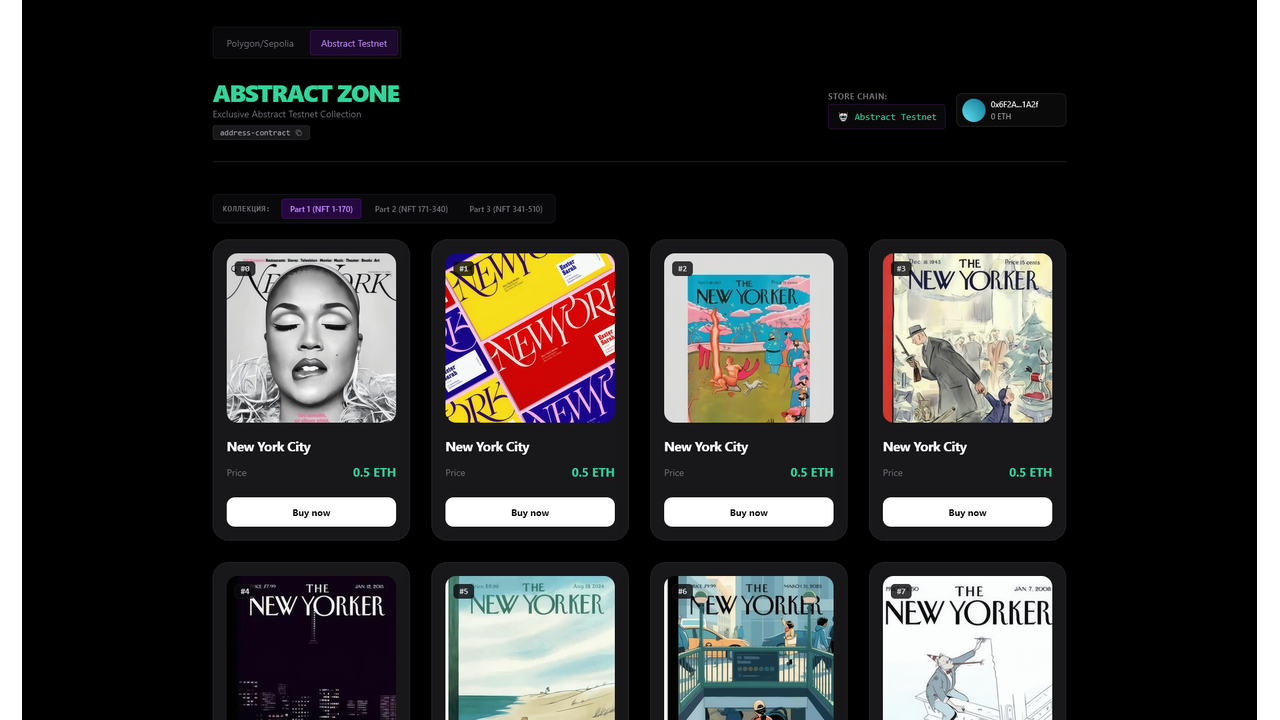Viewport: 1280px width, 720px height.
Task: Click the 0.5 ETH price on NFT #2
Action: pos(812,473)
